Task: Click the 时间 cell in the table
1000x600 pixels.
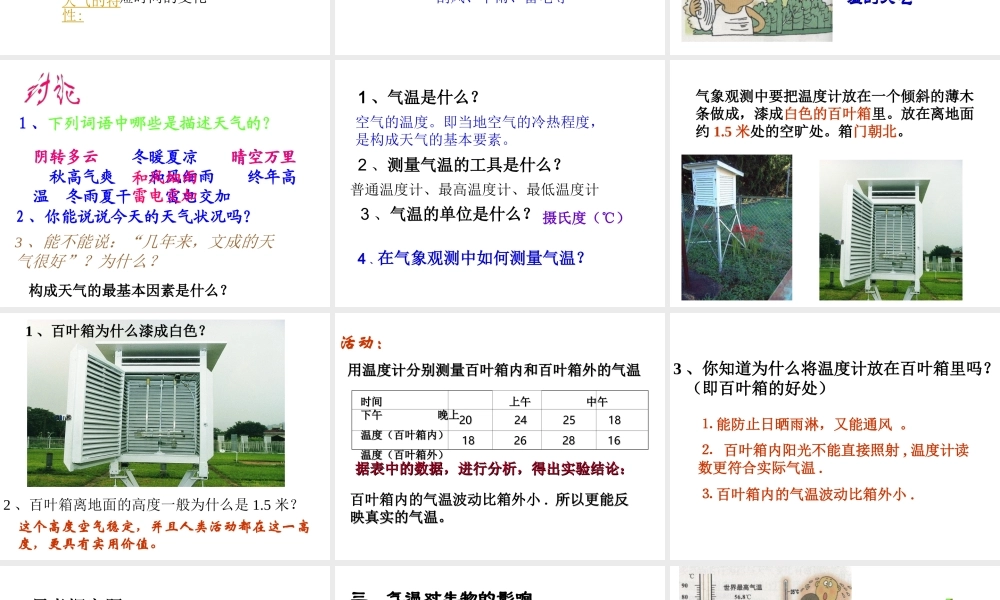Action: 371,402
